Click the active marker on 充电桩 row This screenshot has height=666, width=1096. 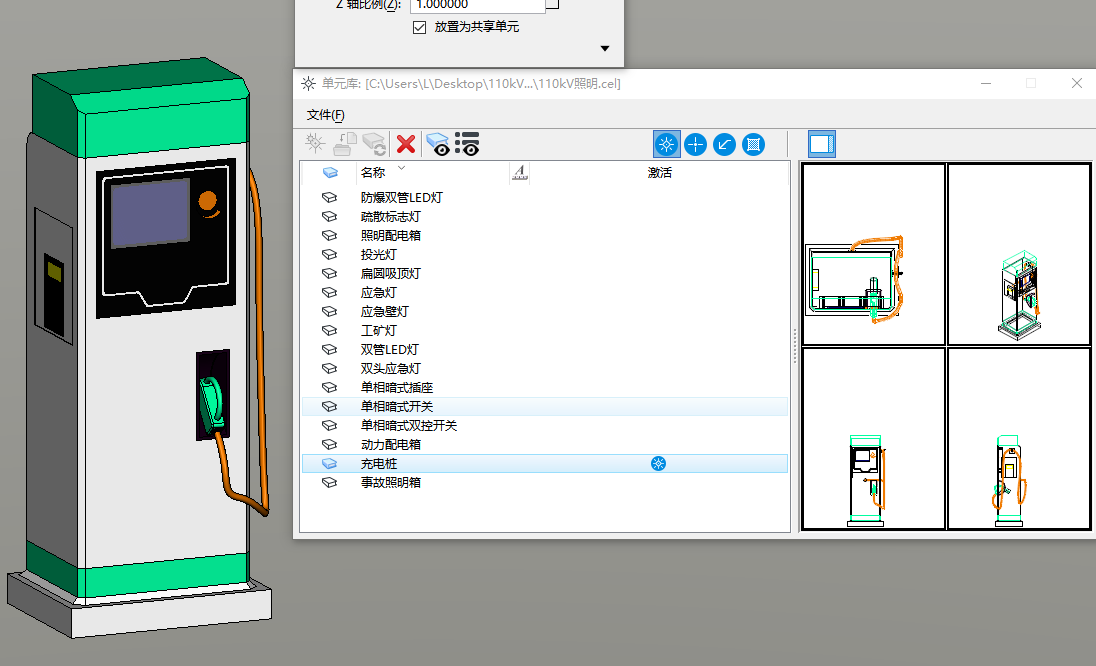[x=658, y=463]
